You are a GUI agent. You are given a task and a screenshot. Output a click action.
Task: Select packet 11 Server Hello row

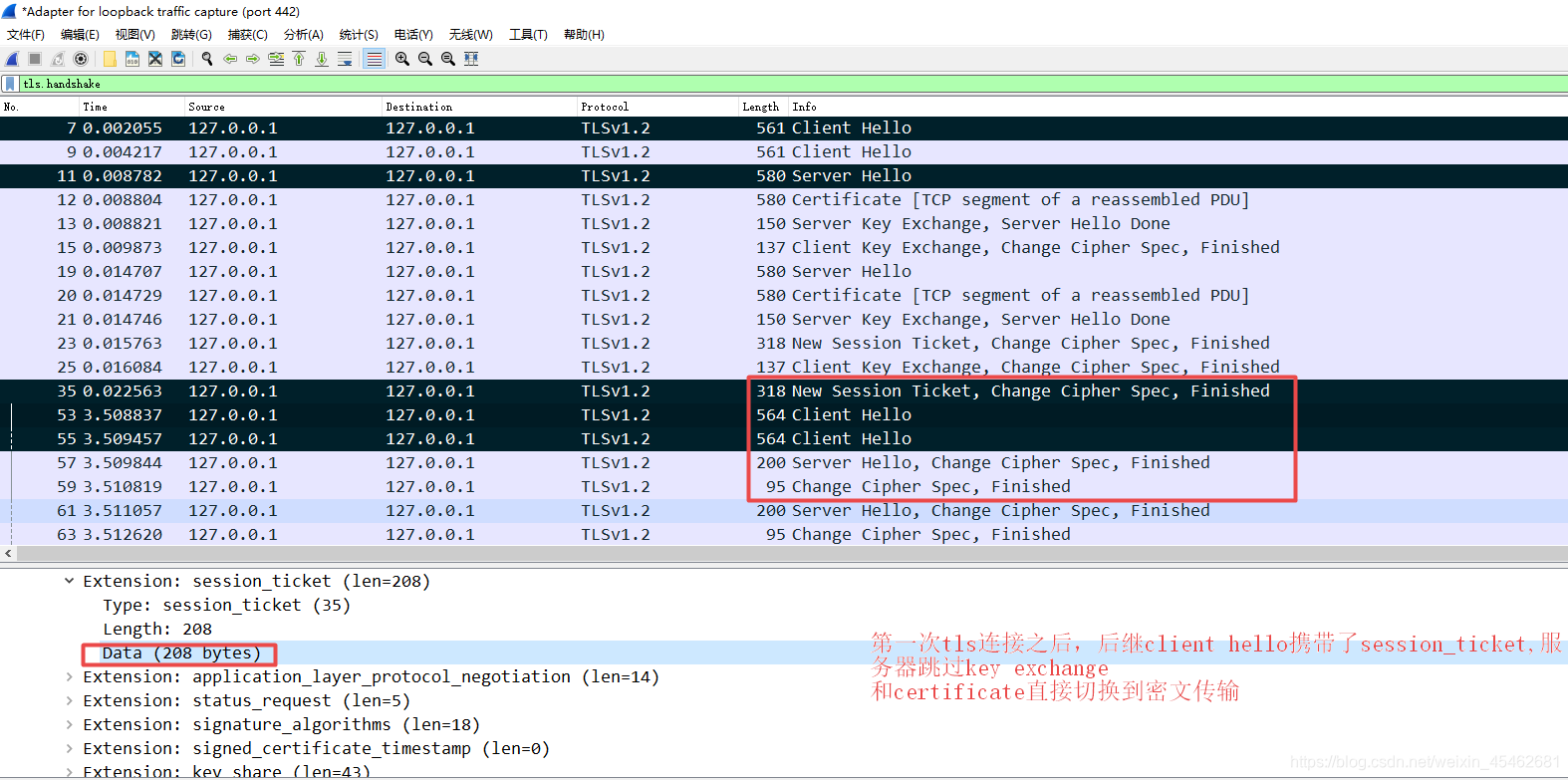[784, 175]
